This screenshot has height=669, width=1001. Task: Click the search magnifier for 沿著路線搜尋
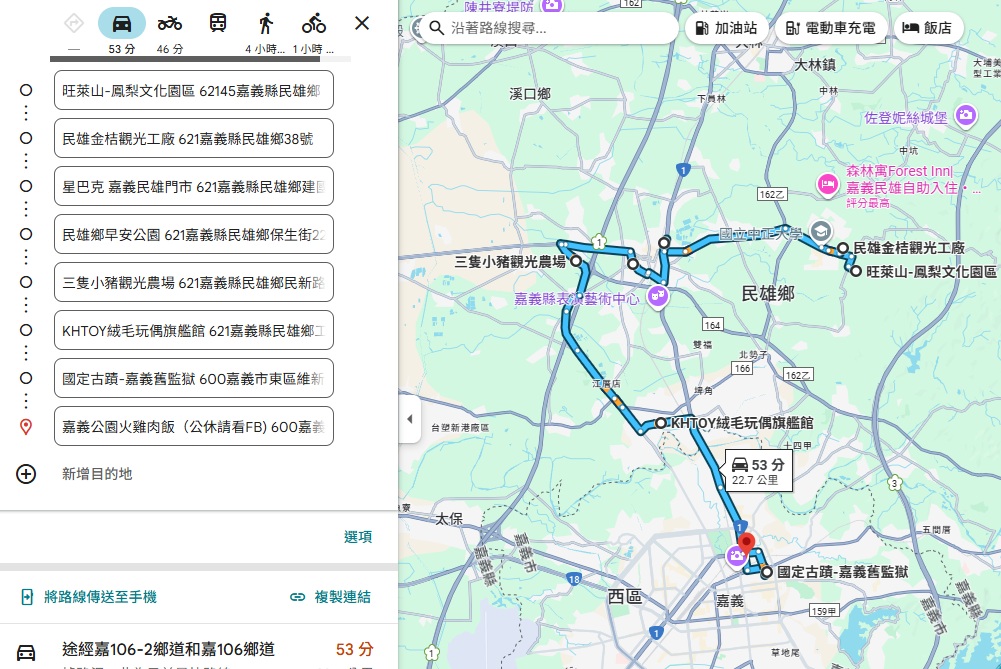437,28
